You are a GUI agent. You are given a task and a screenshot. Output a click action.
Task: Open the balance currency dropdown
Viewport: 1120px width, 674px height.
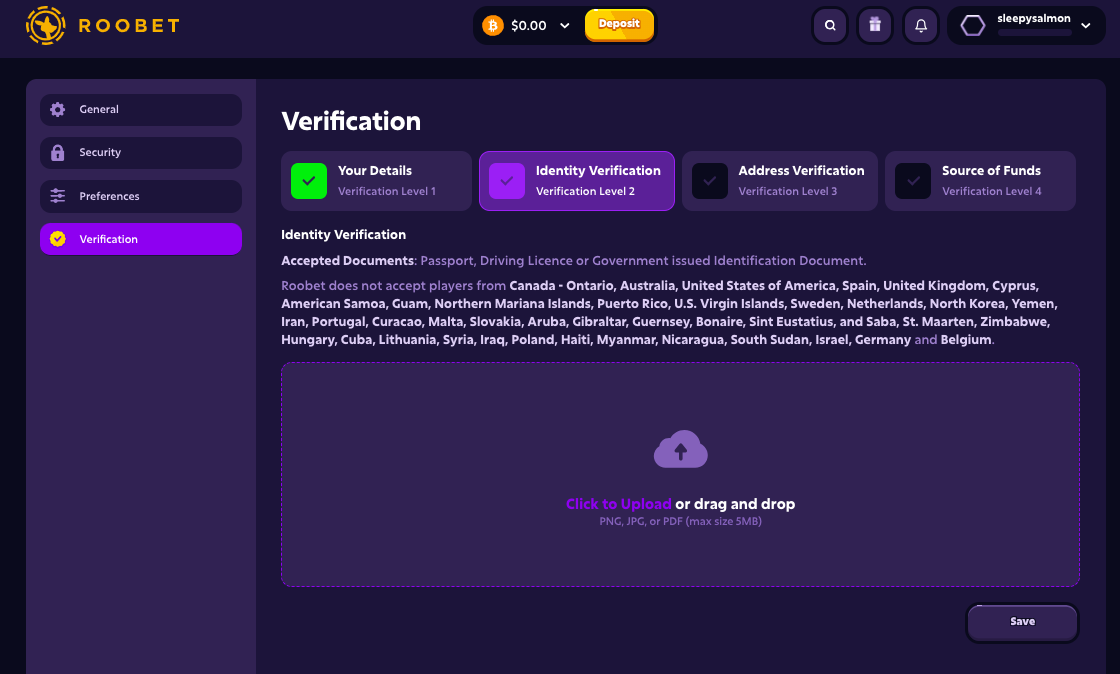click(566, 25)
